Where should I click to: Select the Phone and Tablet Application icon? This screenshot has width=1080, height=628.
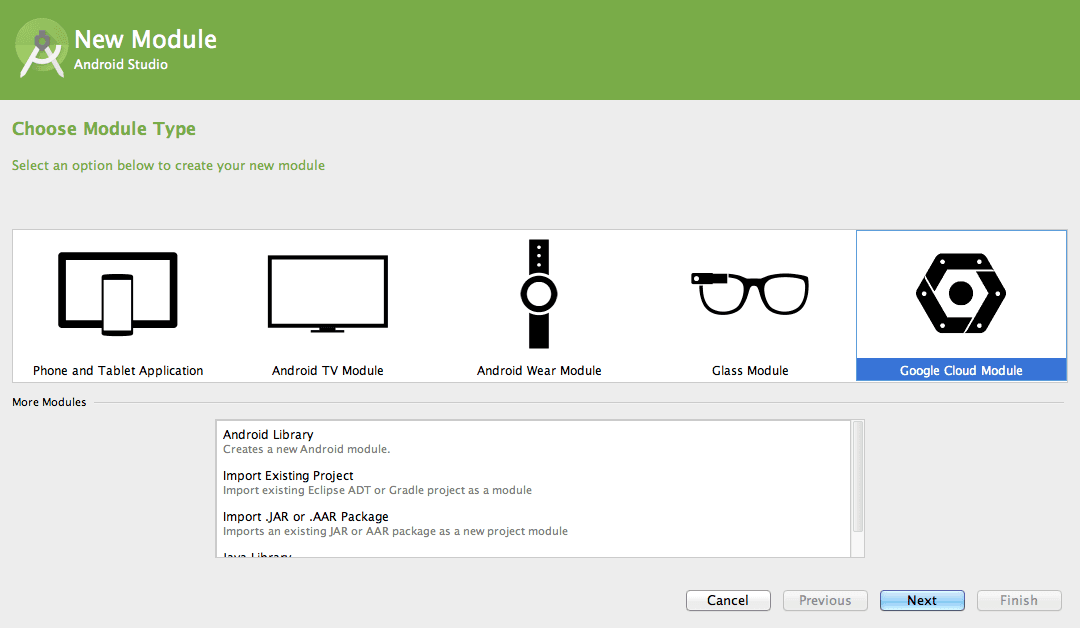coord(117,293)
